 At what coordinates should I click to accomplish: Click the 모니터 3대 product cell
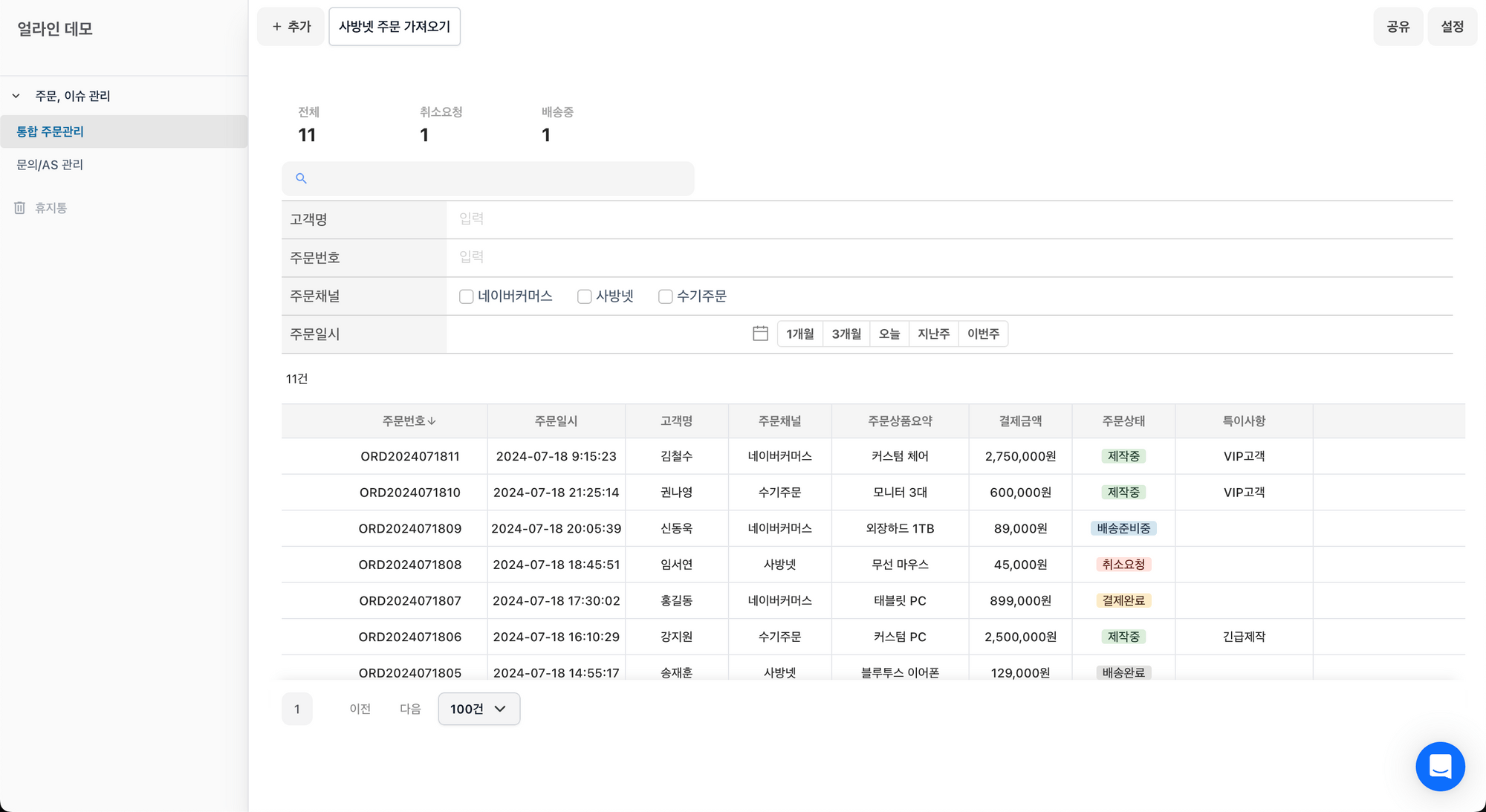901,493
